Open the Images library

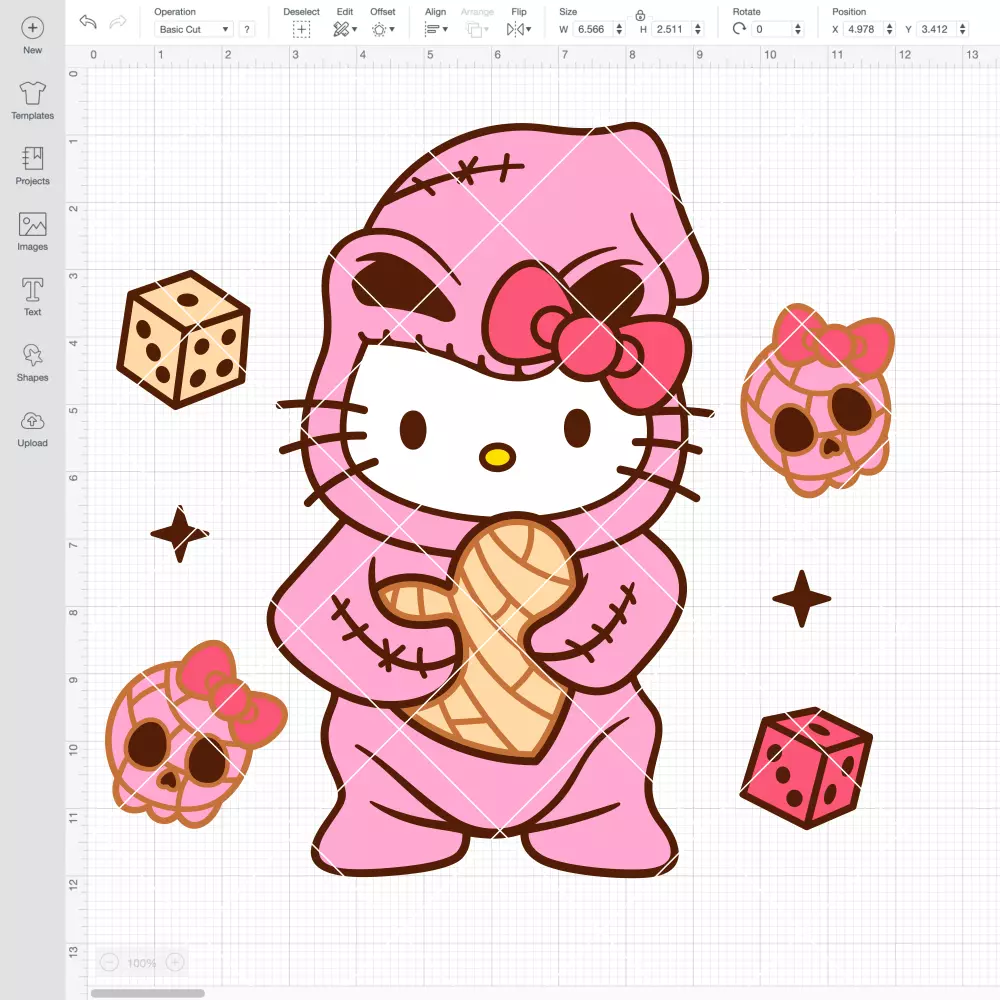click(x=33, y=232)
